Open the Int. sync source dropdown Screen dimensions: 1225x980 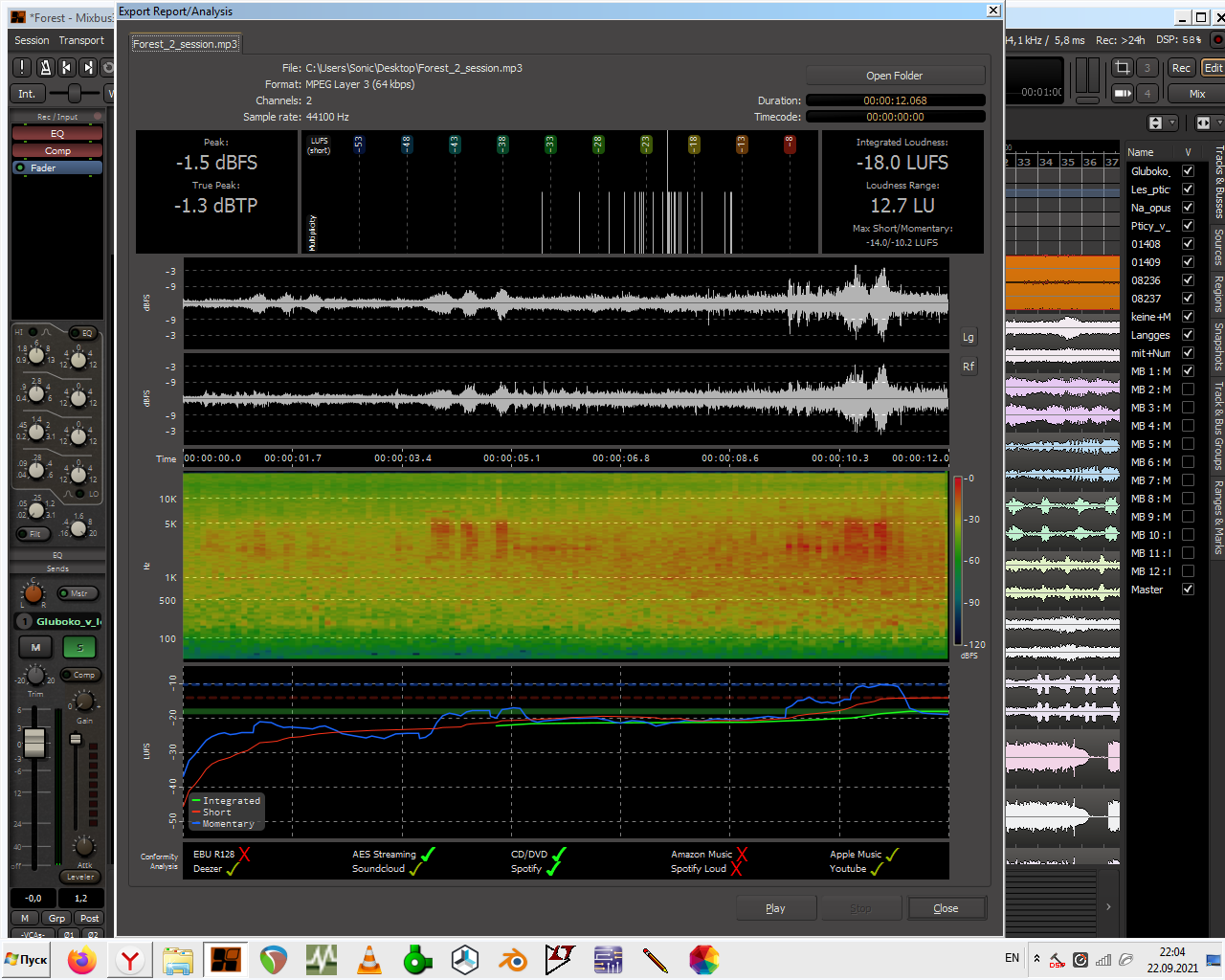click(27, 94)
